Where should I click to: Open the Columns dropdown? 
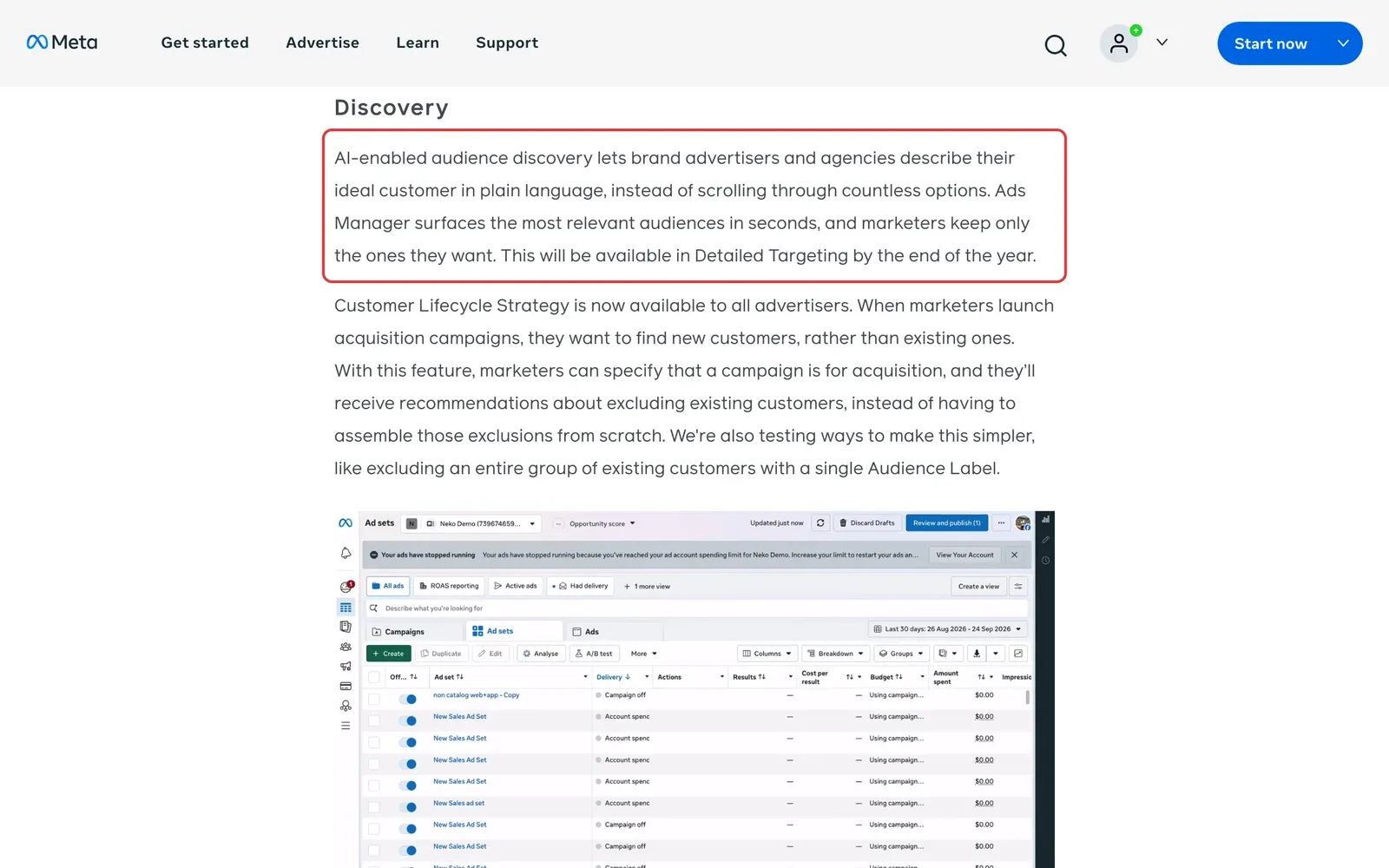coord(767,654)
